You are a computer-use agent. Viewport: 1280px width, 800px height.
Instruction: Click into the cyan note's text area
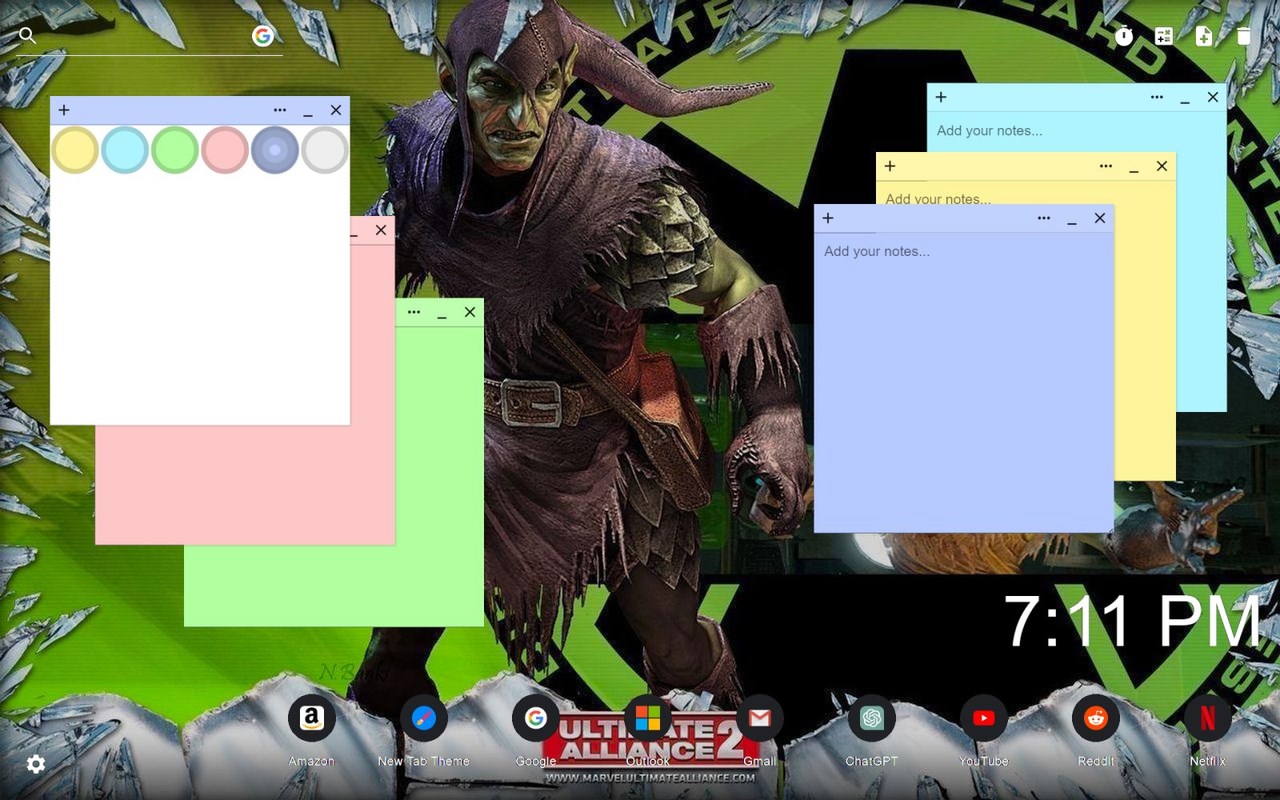click(1077, 131)
